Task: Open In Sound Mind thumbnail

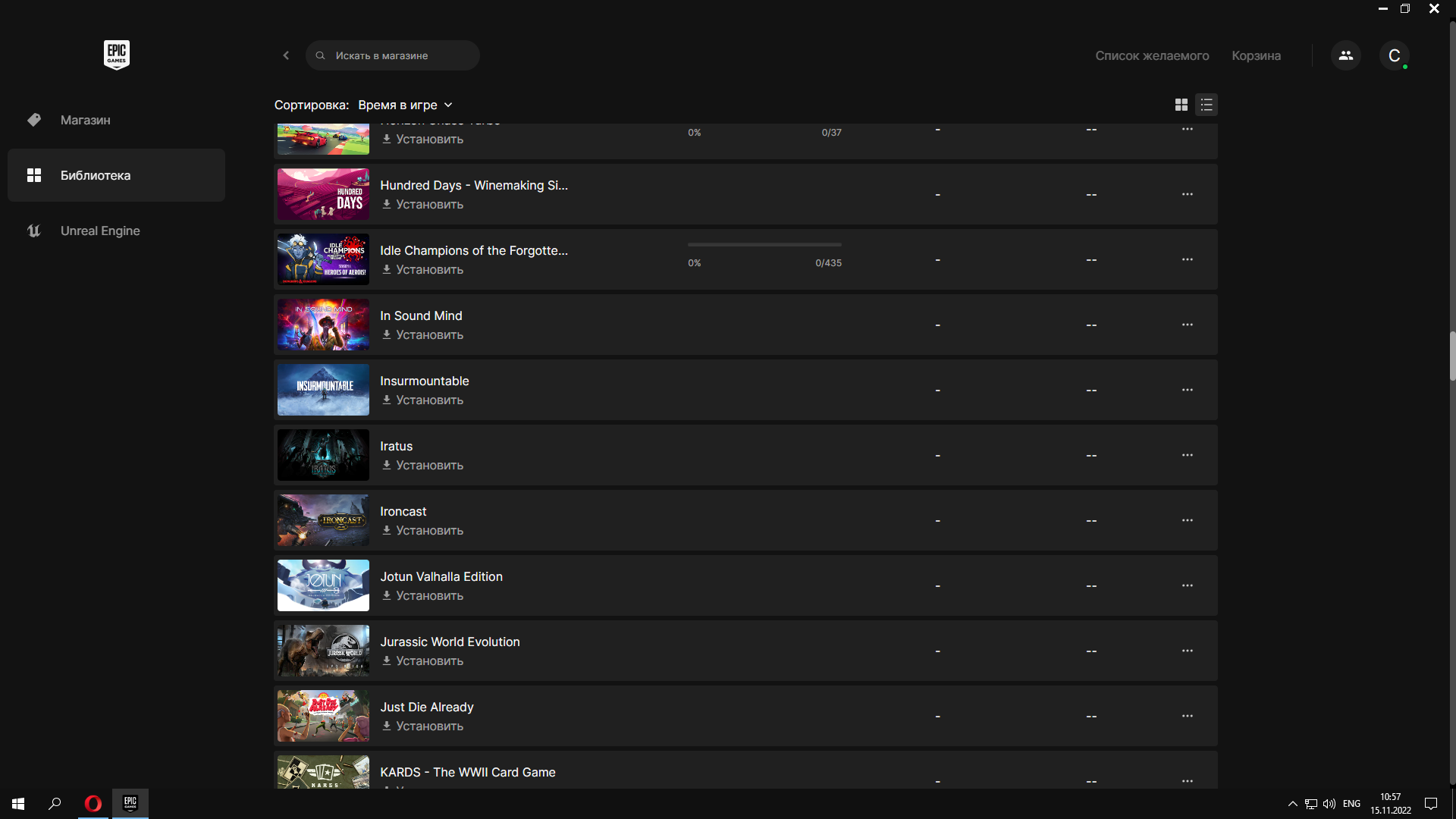Action: (x=323, y=325)
